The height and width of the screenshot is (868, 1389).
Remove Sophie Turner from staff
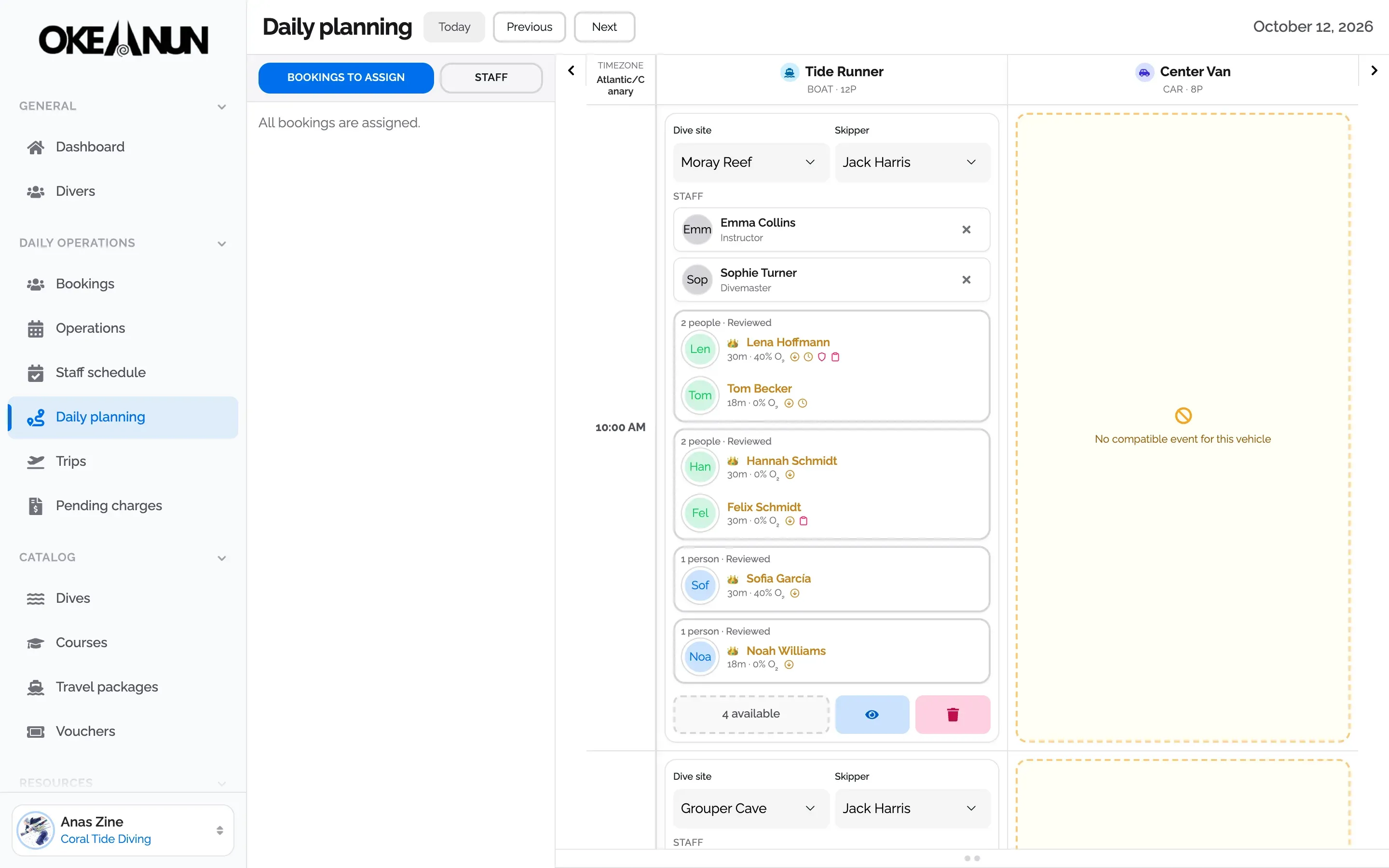pos(966,280)
